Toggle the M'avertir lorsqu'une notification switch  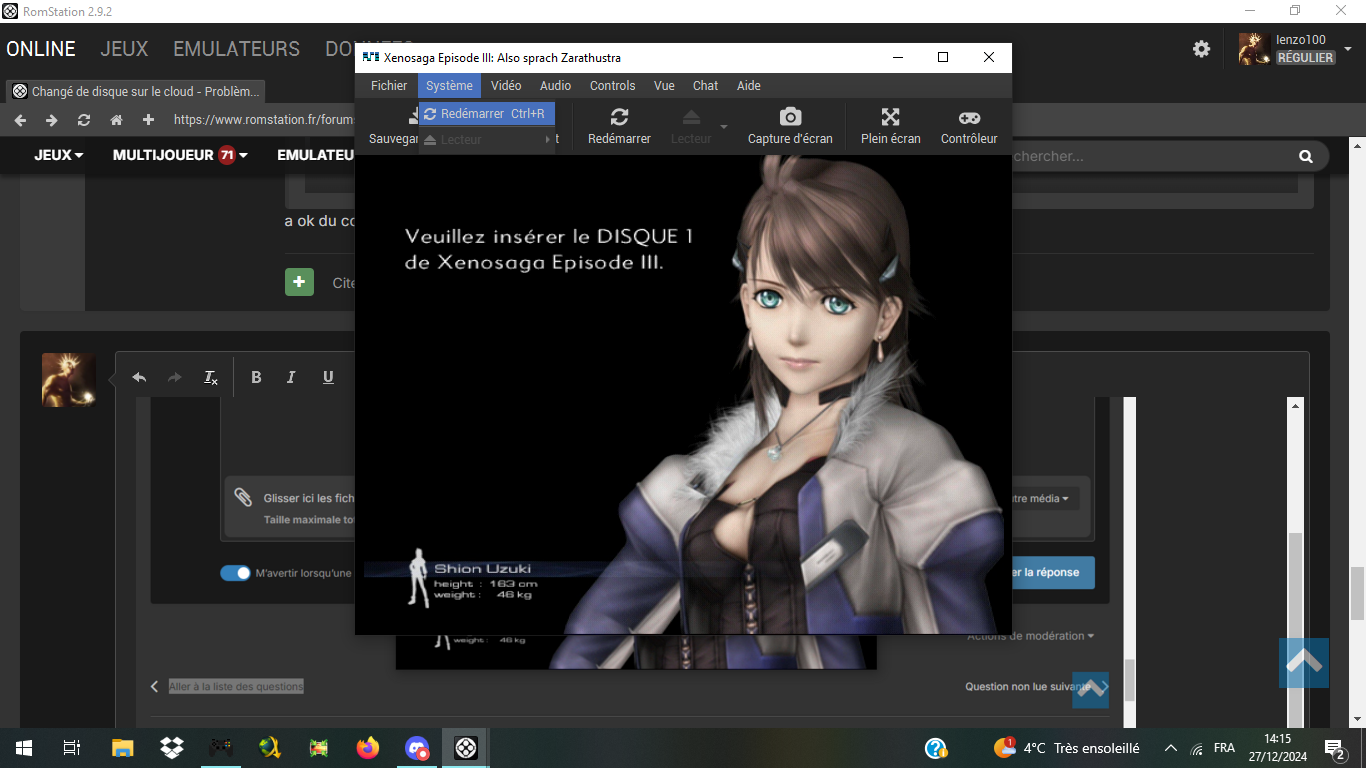pos(235,573)
